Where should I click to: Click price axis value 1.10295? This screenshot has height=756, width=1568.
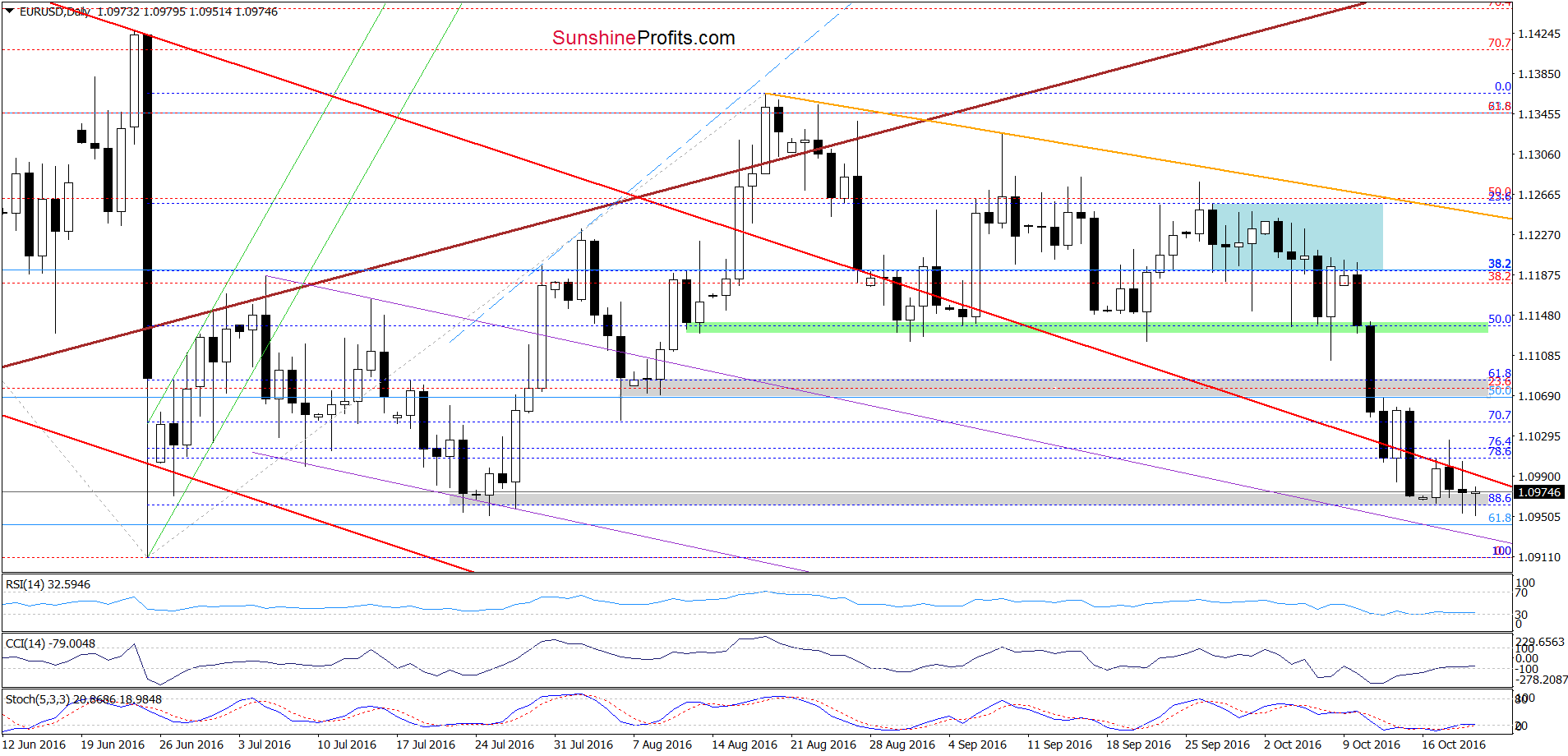tap(1538, 436)
